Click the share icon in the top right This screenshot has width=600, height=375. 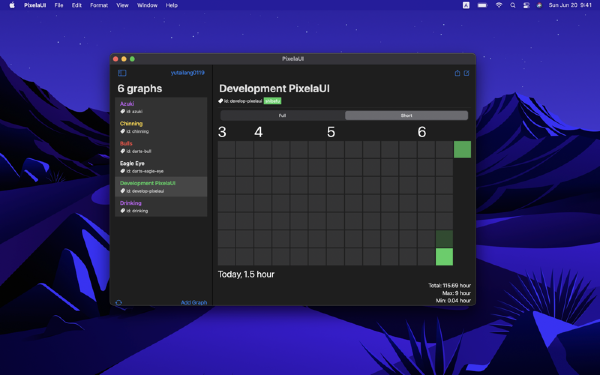click(457, 73)
